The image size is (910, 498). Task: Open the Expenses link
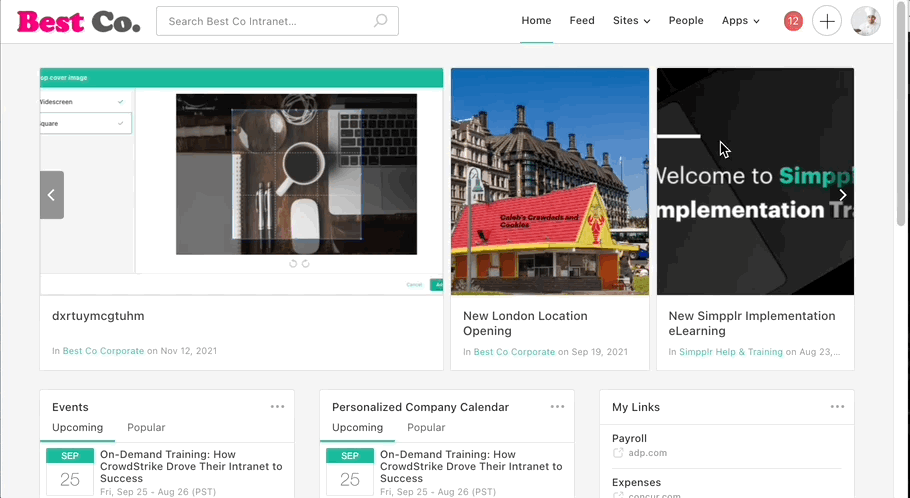[636, 483]
